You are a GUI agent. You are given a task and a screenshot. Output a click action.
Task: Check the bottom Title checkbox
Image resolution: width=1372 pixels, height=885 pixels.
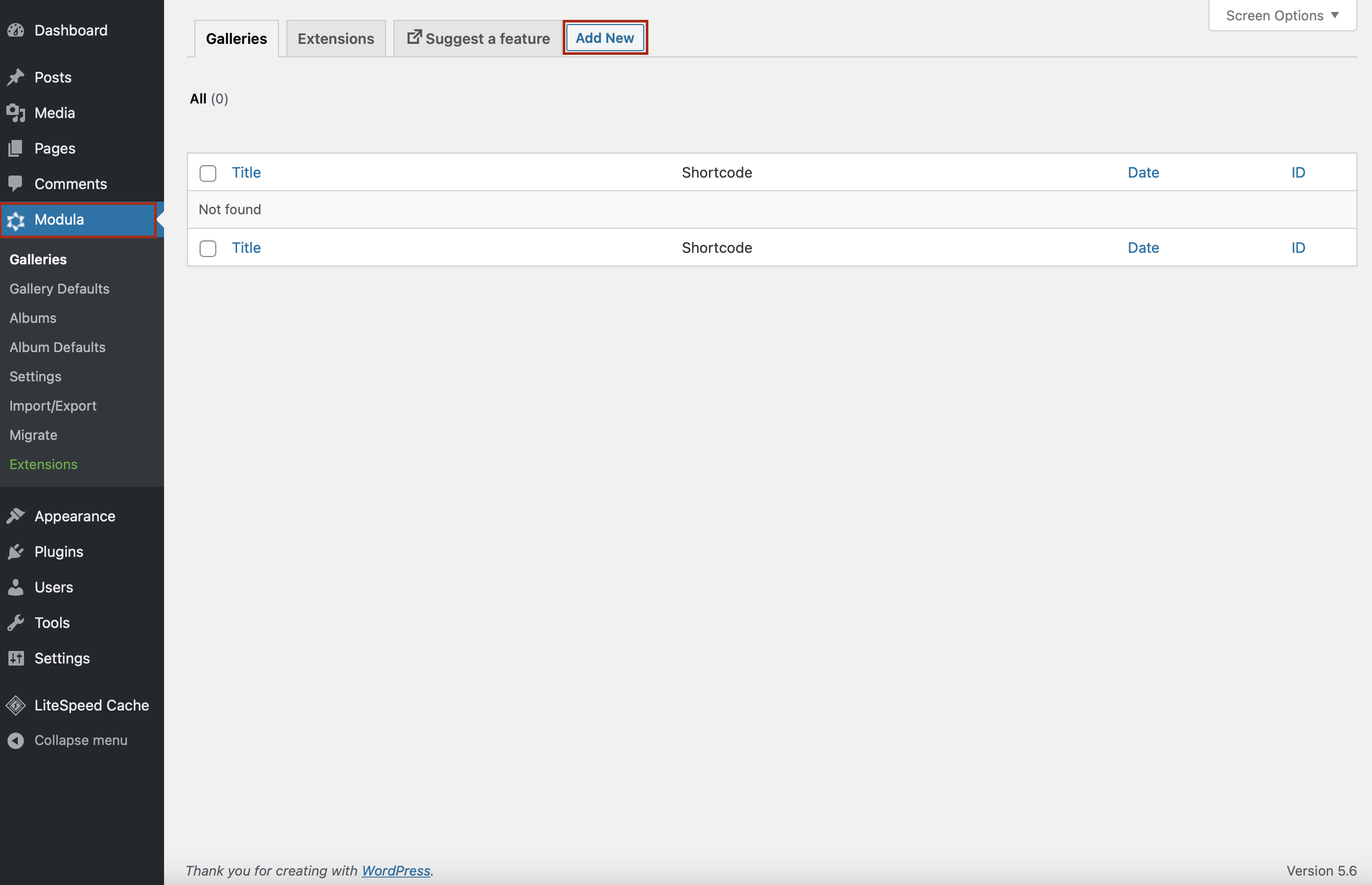tap(207, 247)
